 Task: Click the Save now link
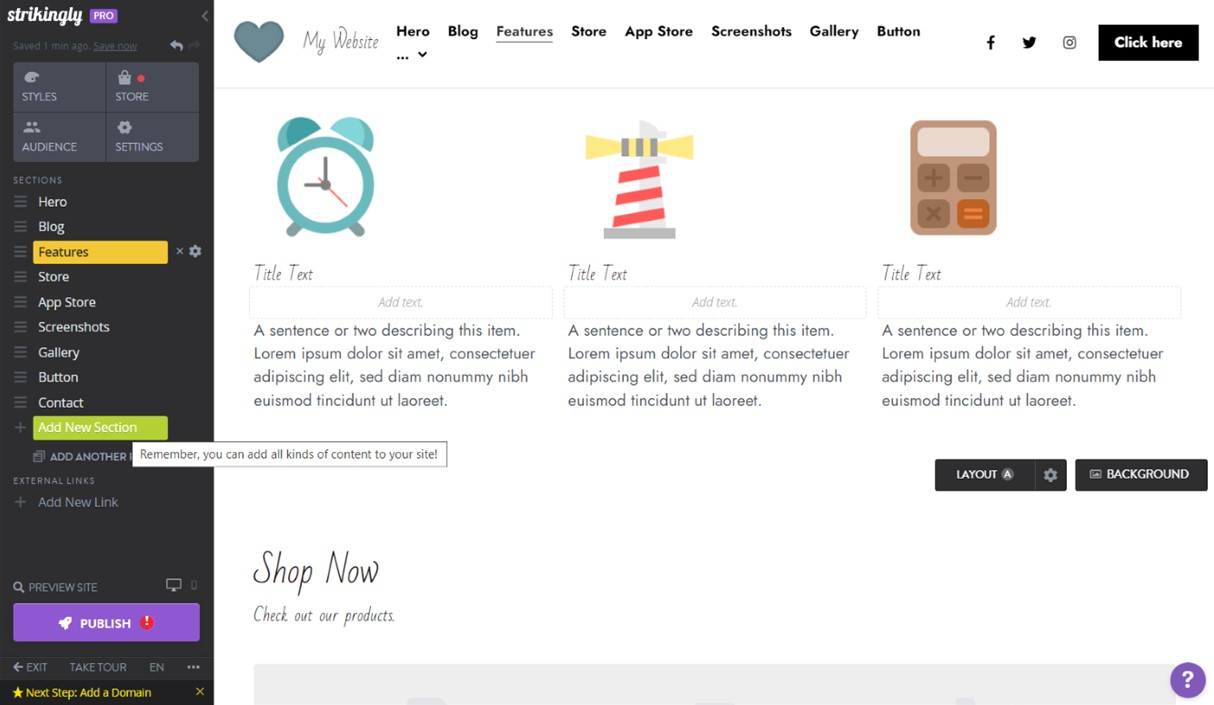tap(115, 46)
